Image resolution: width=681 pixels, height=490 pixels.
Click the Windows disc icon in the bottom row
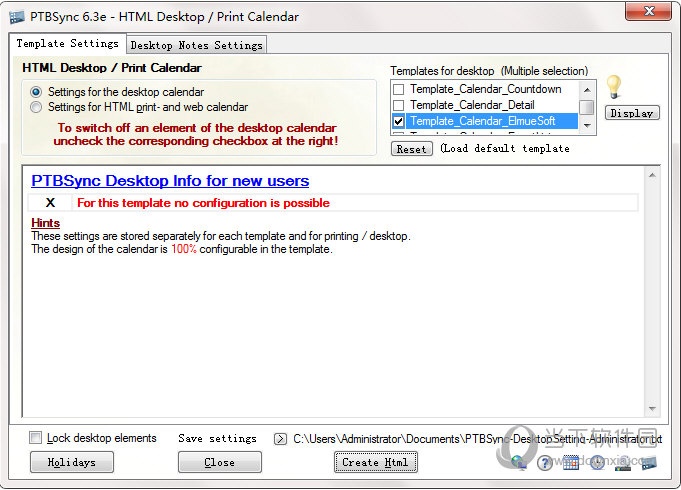click(623, 463)
